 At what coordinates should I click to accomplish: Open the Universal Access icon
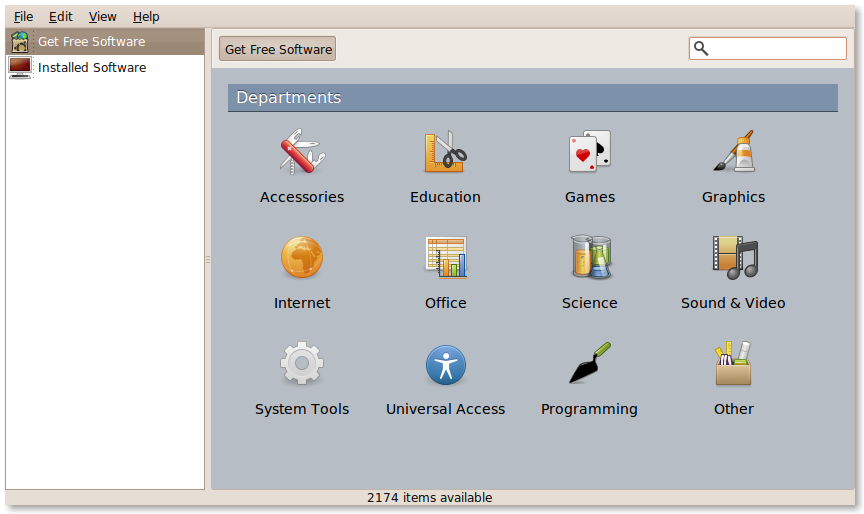point(446,365)
